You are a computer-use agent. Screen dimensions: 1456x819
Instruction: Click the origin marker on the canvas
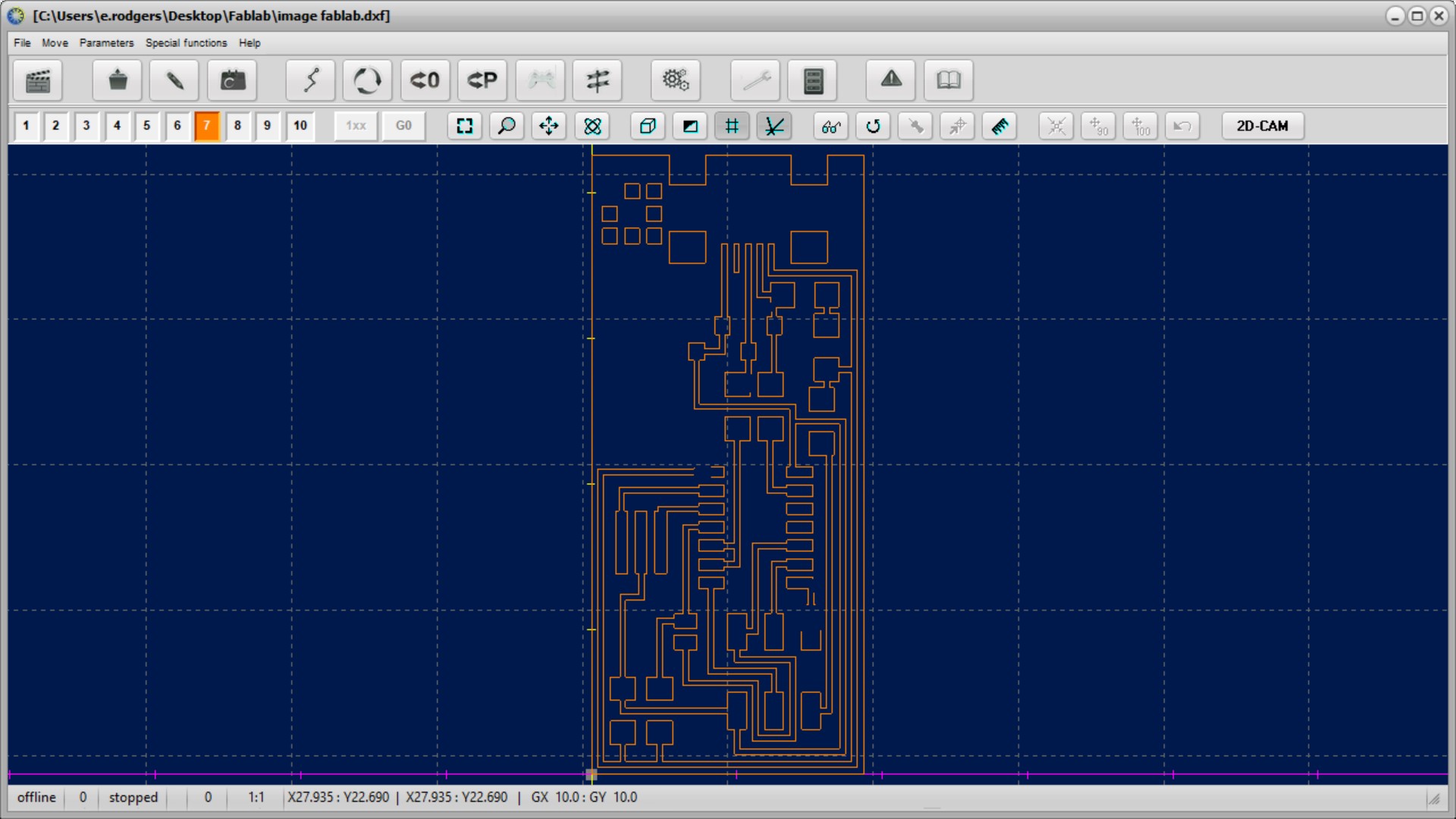pyautogui.click(x=591, y=774)
